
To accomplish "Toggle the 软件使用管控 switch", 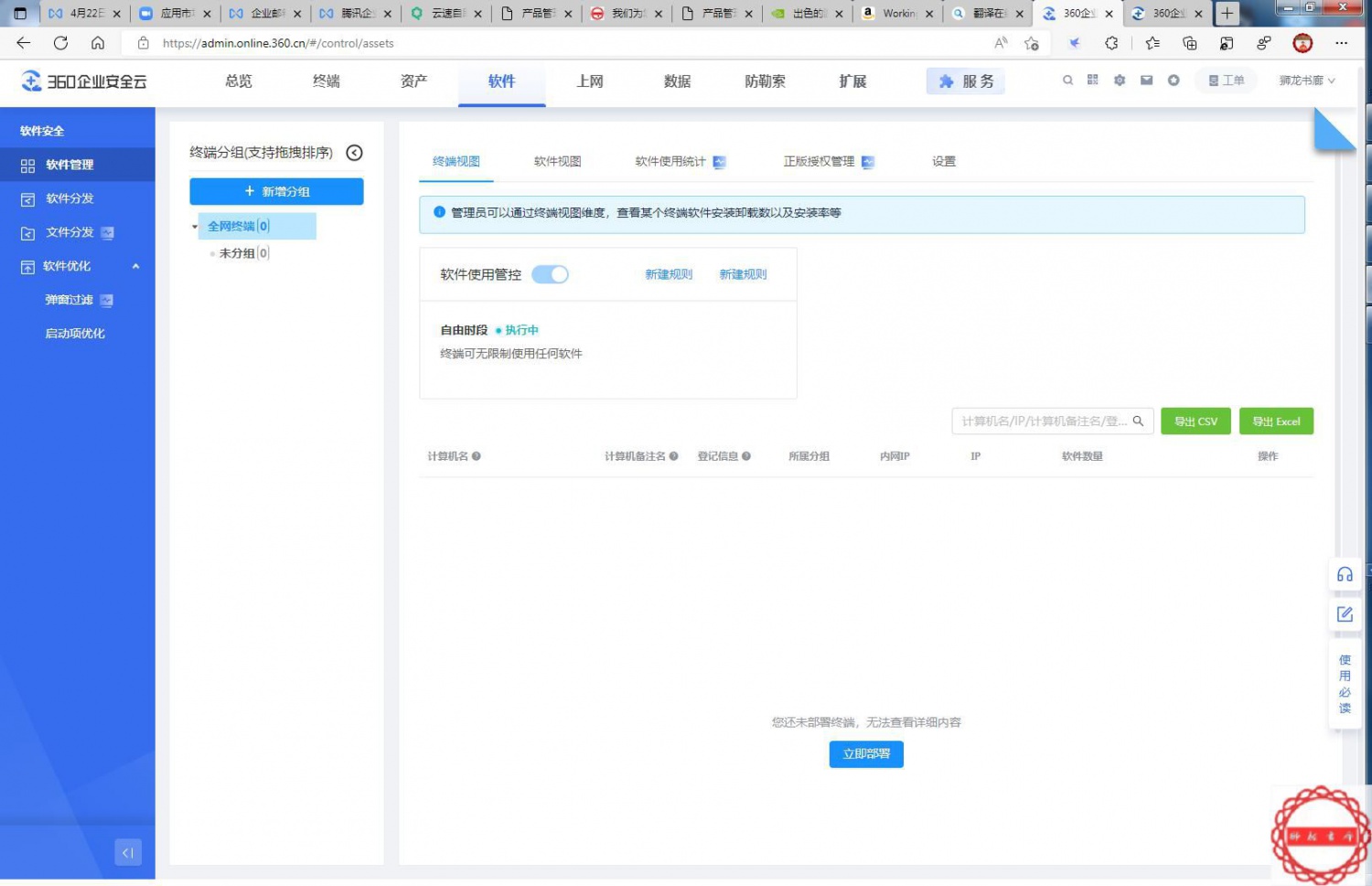I will pos(551,274).
